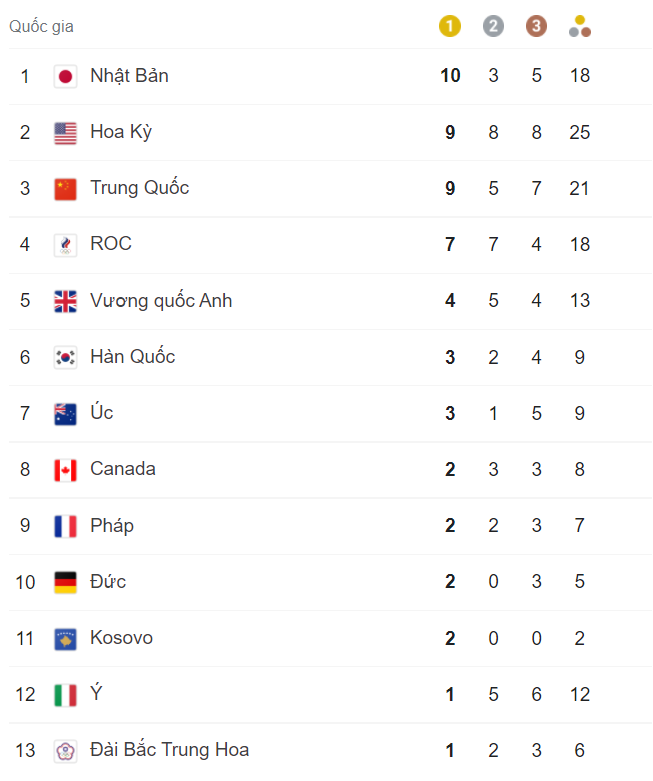
Task: Click the gold medal column icon
Action: tap(450, 26)
